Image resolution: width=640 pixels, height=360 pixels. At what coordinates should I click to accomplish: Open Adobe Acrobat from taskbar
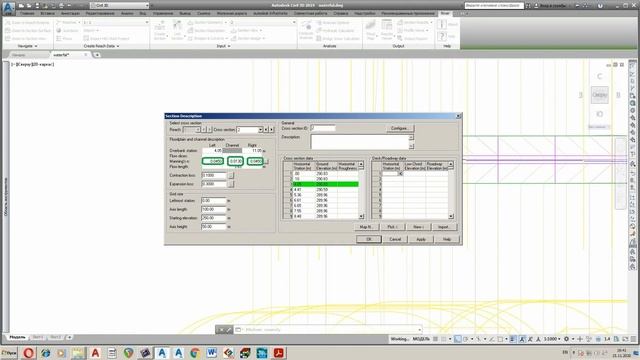(279, 353)
